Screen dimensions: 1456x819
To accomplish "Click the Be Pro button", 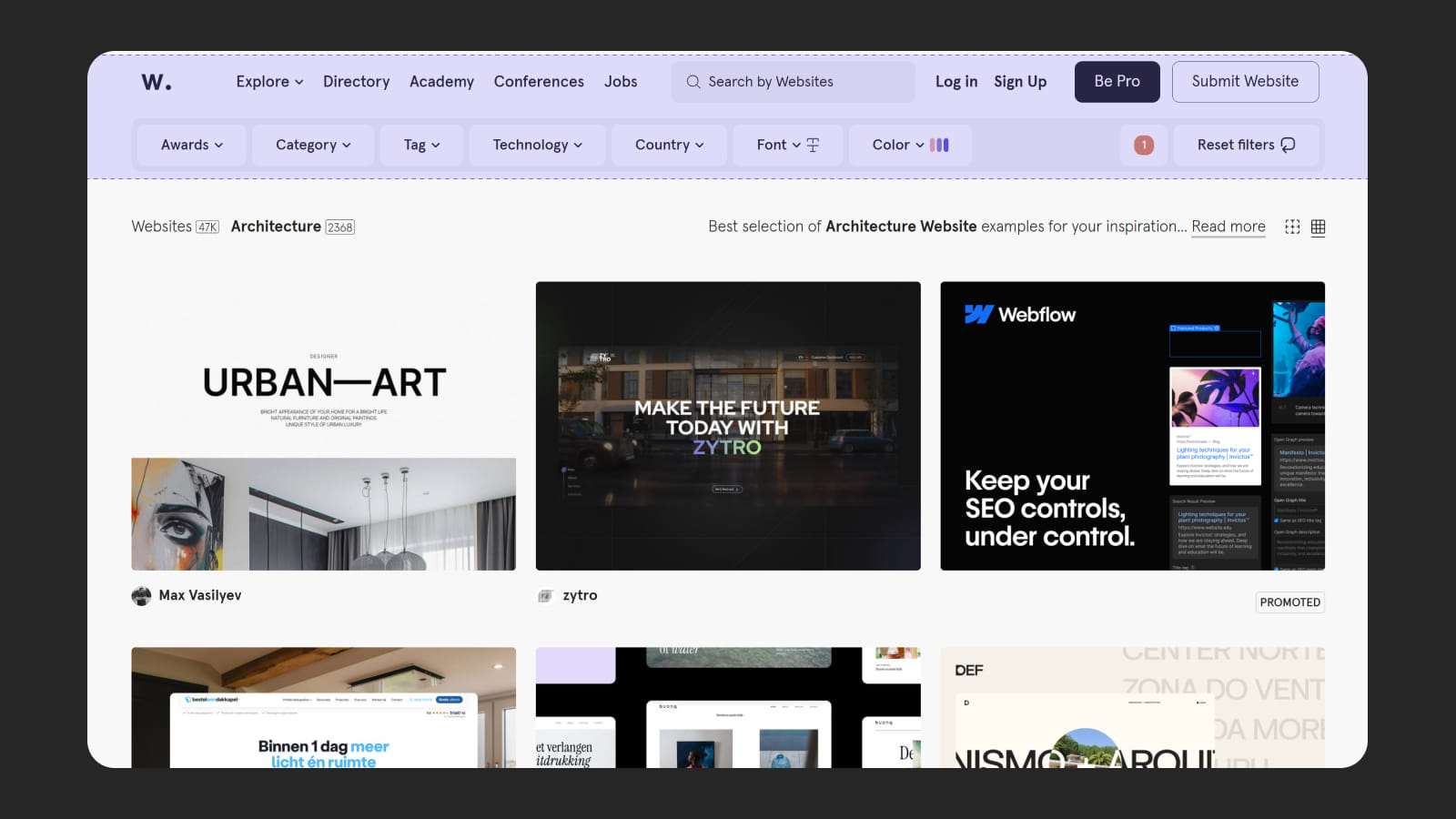I will [x=1117, y=82].
